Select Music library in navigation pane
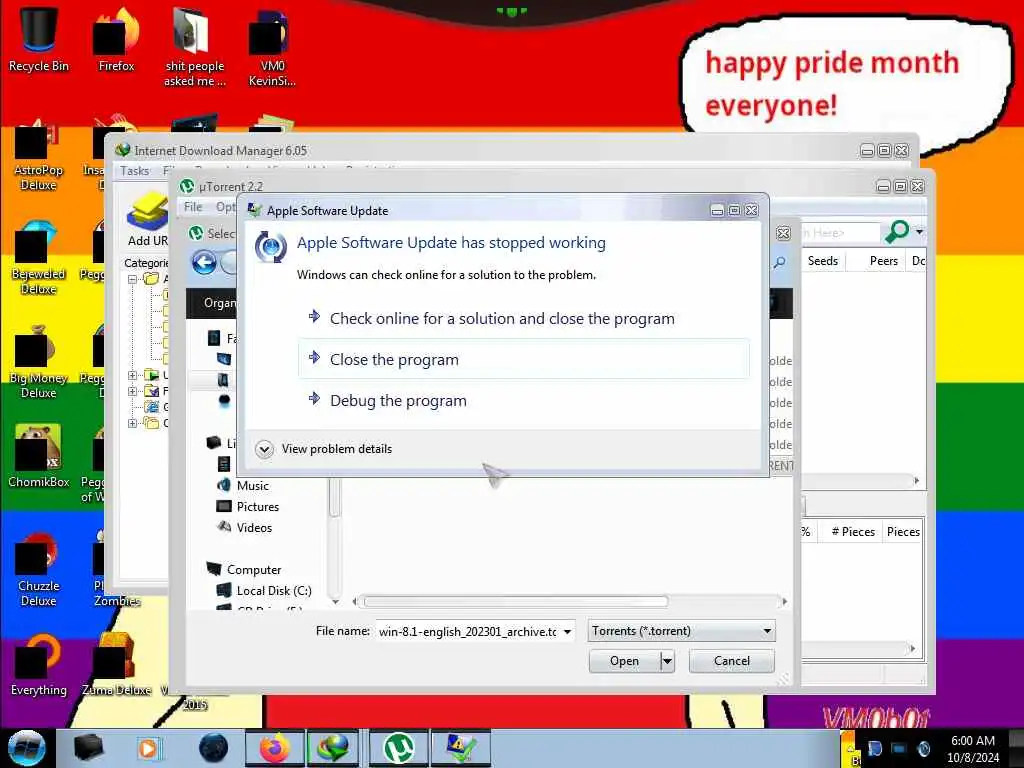 (x=243, y=485)
